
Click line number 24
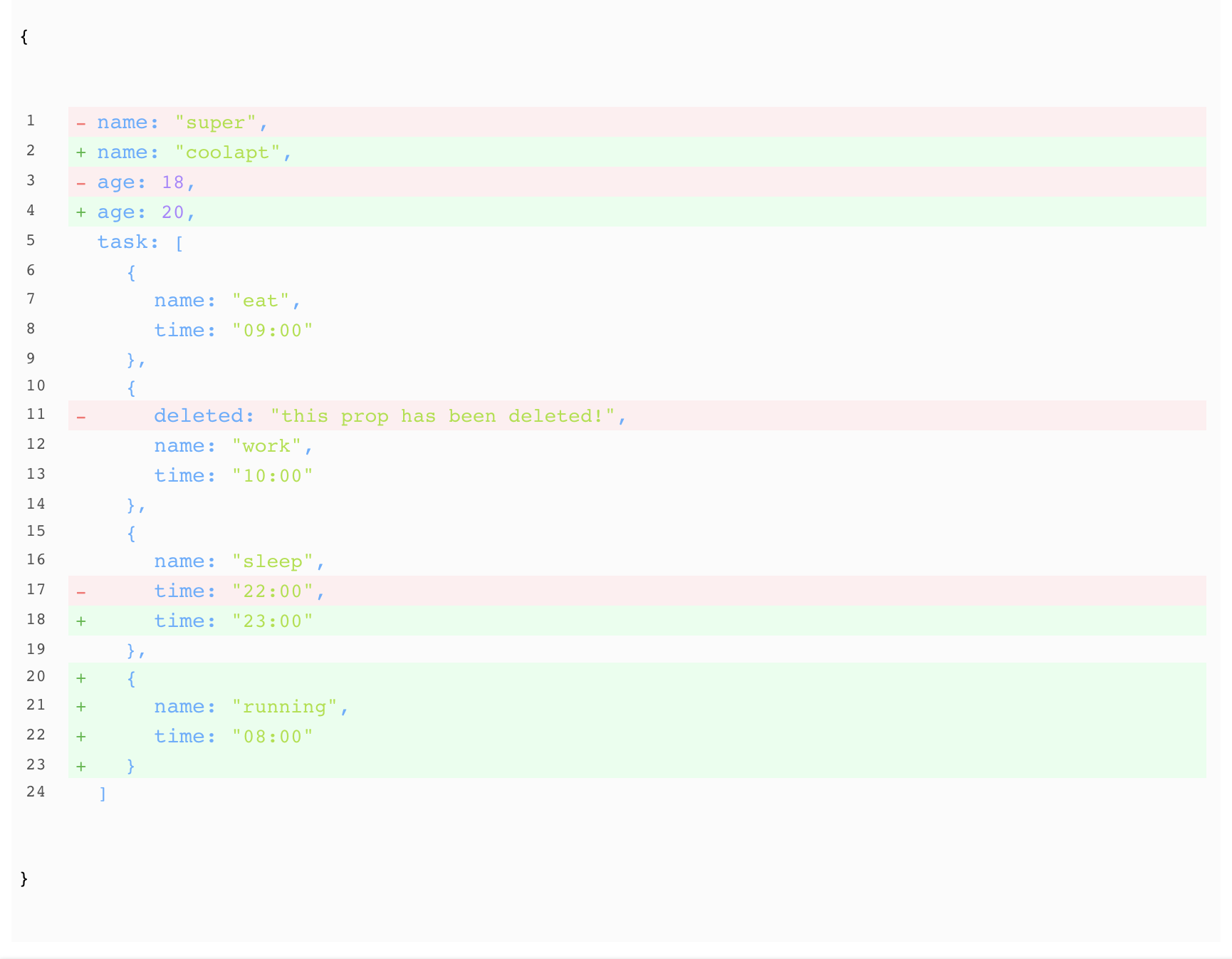(36, 792)
